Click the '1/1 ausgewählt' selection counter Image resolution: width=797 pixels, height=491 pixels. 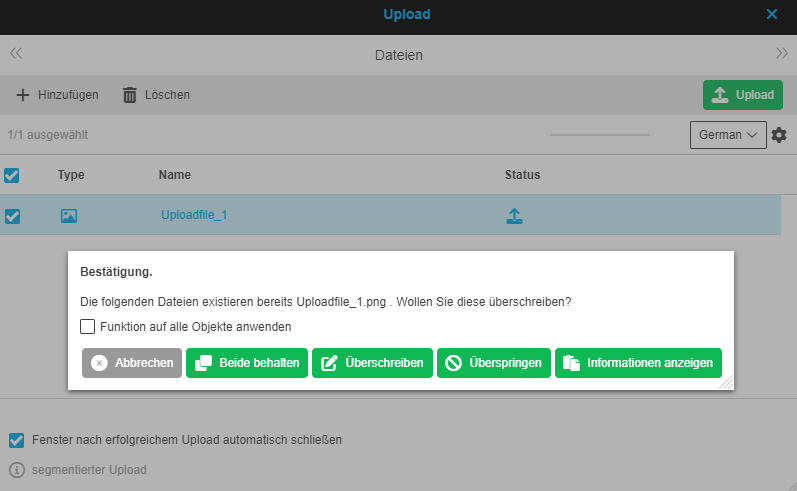tap(48, 135)
